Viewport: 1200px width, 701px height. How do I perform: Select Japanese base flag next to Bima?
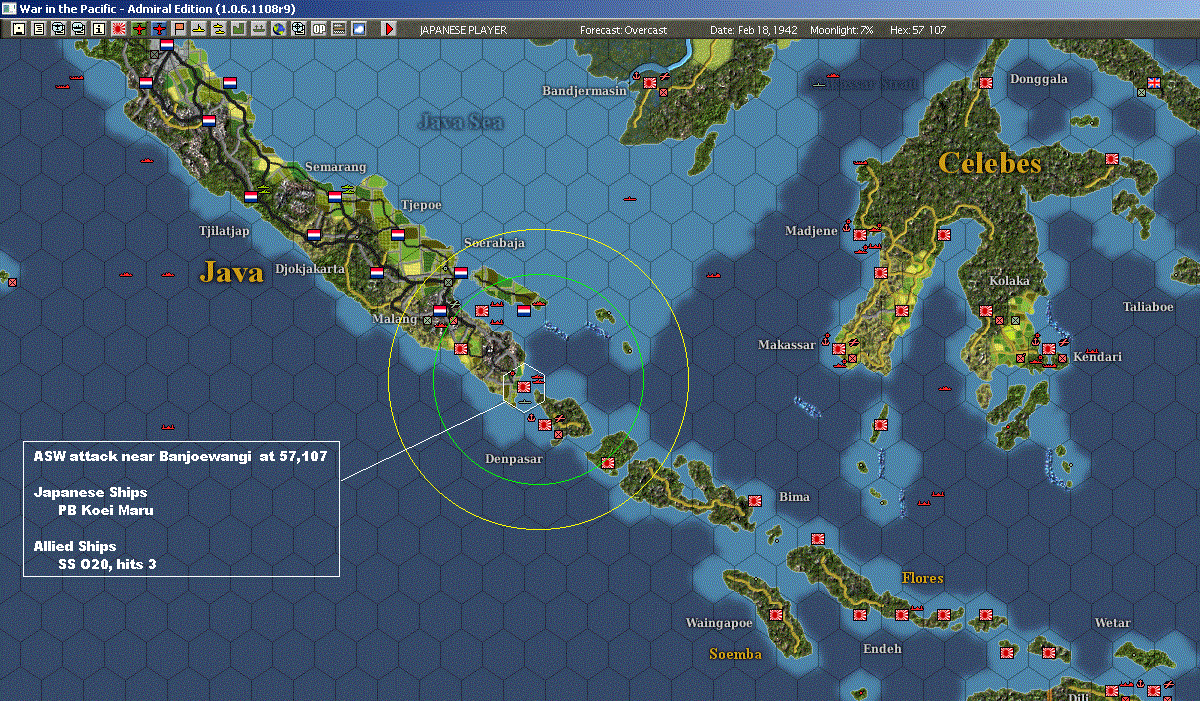(x=756, y=499)
